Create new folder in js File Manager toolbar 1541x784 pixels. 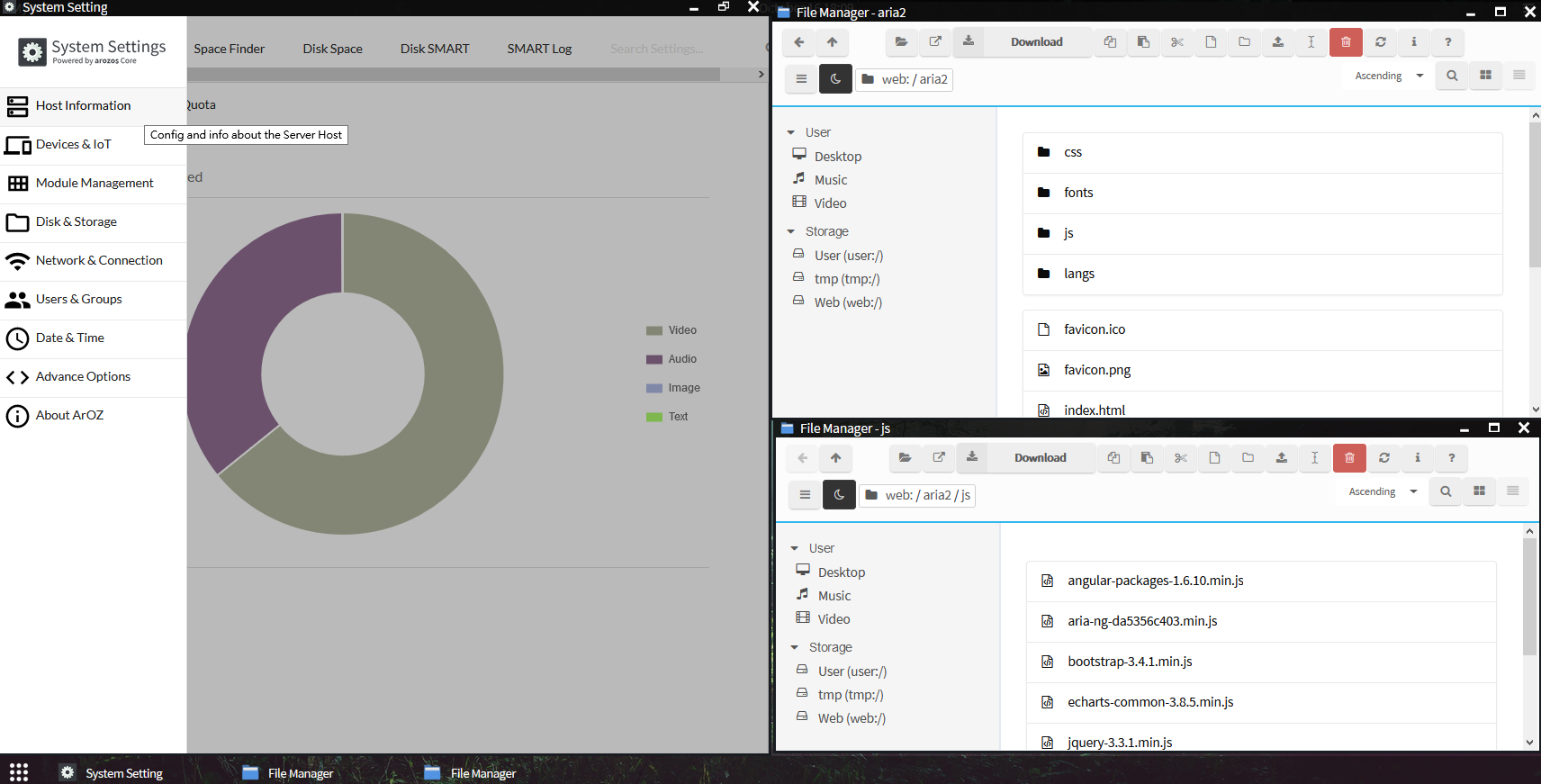click(x=1248, y=458)
